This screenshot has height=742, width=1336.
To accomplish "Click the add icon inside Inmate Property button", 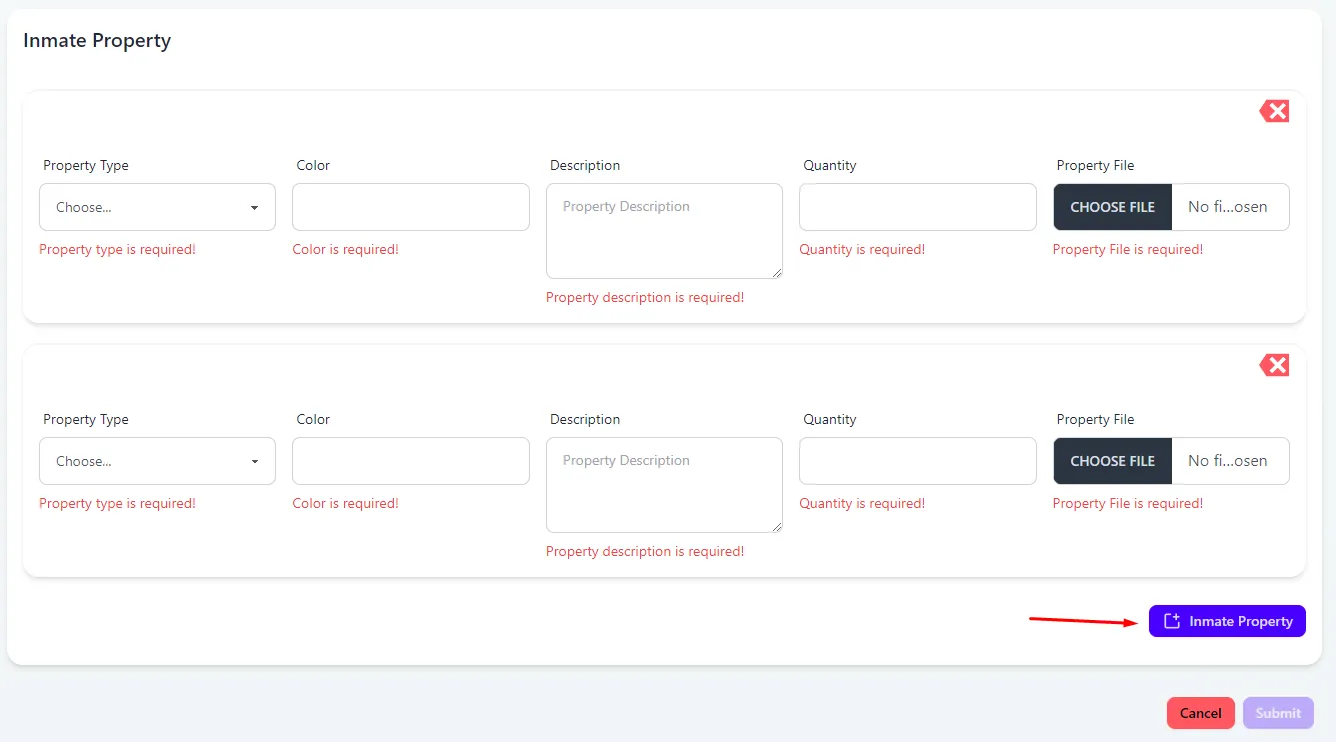I will pyautogui.click(x=1172, y=621).
